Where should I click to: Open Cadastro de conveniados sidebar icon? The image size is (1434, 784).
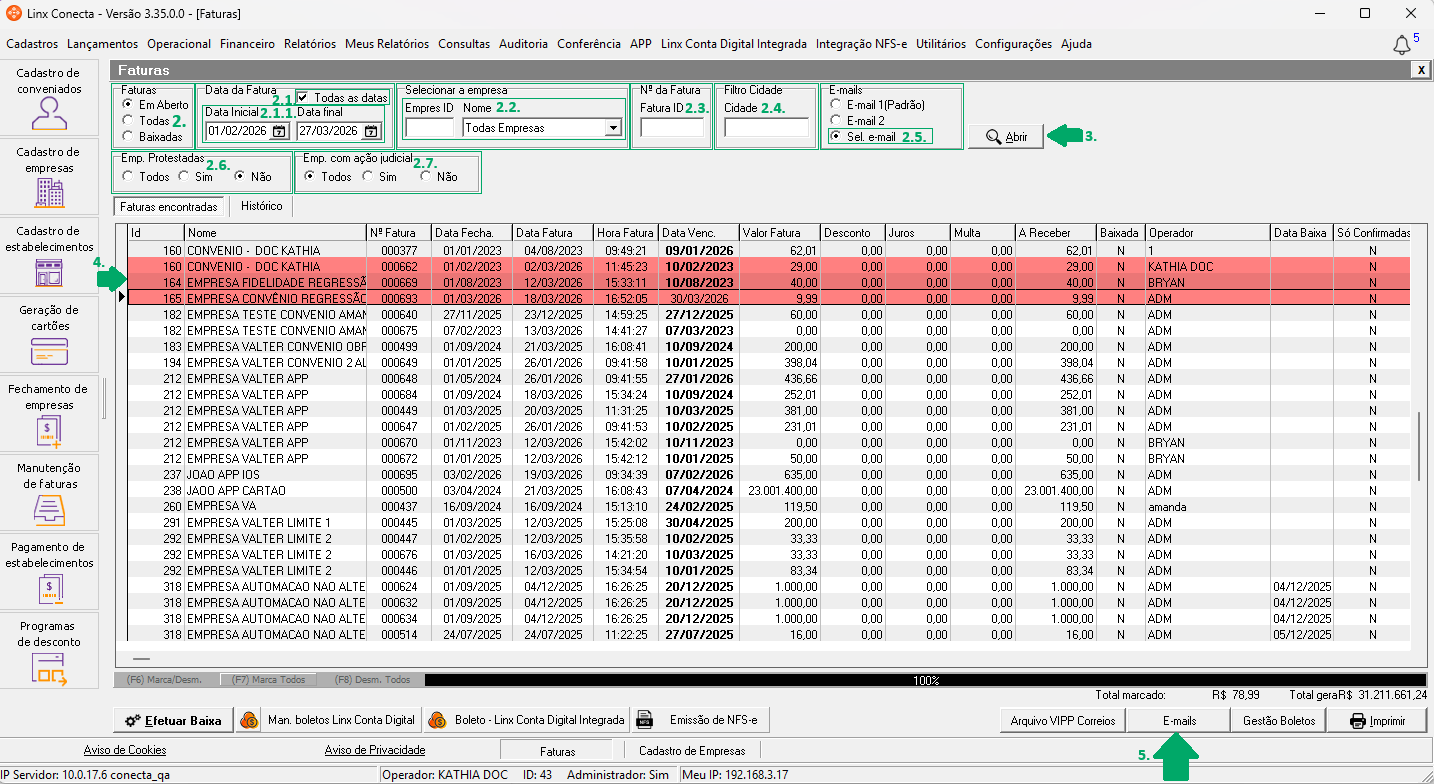49,114
